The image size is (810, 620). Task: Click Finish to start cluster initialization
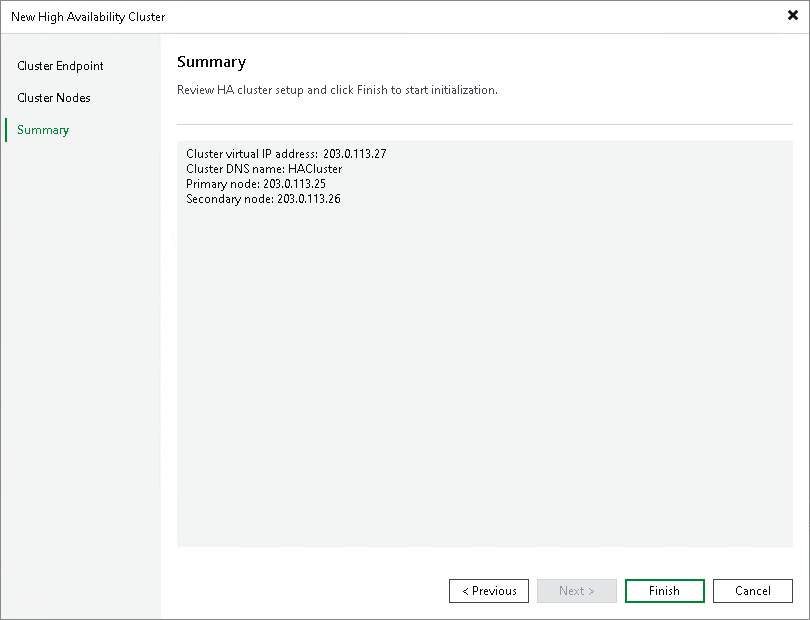[x=664, y=590]
